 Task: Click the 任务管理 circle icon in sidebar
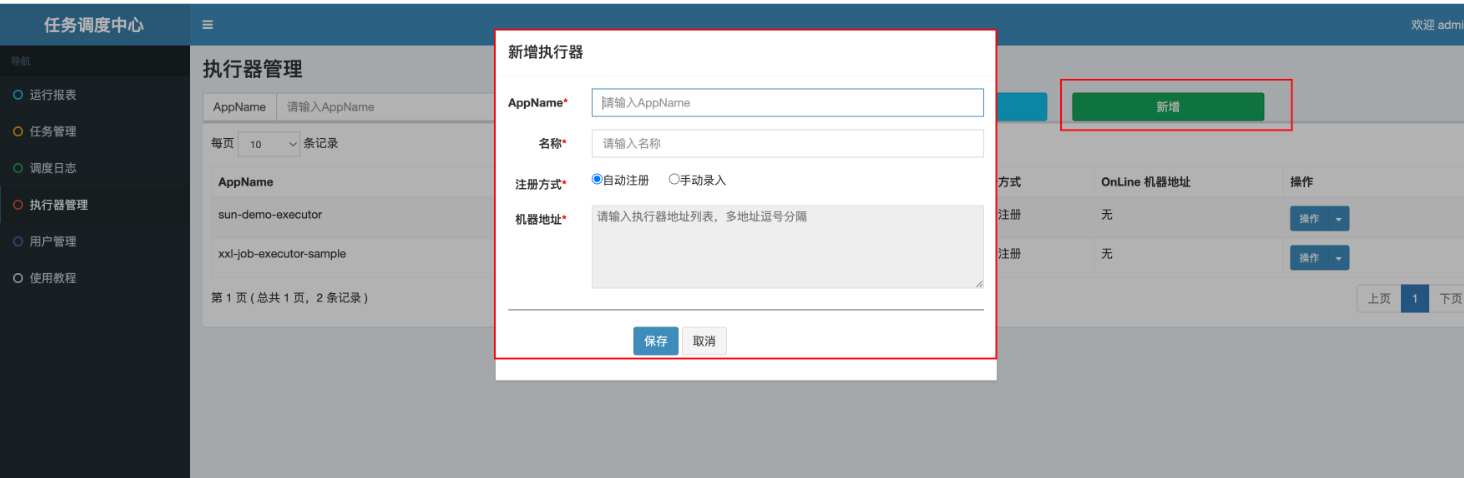(17, 131)
